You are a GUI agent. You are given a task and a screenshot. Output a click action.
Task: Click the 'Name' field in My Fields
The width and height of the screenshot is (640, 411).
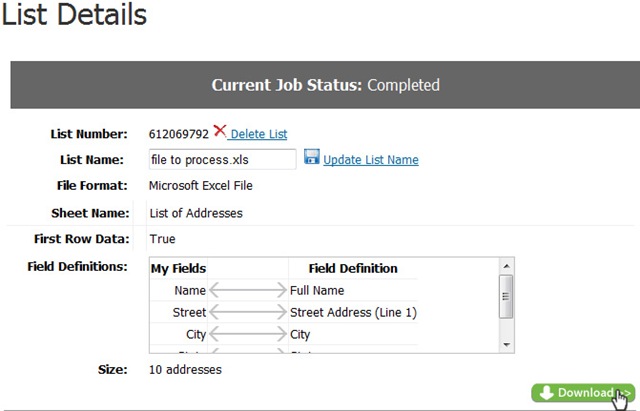coord(190,290)
